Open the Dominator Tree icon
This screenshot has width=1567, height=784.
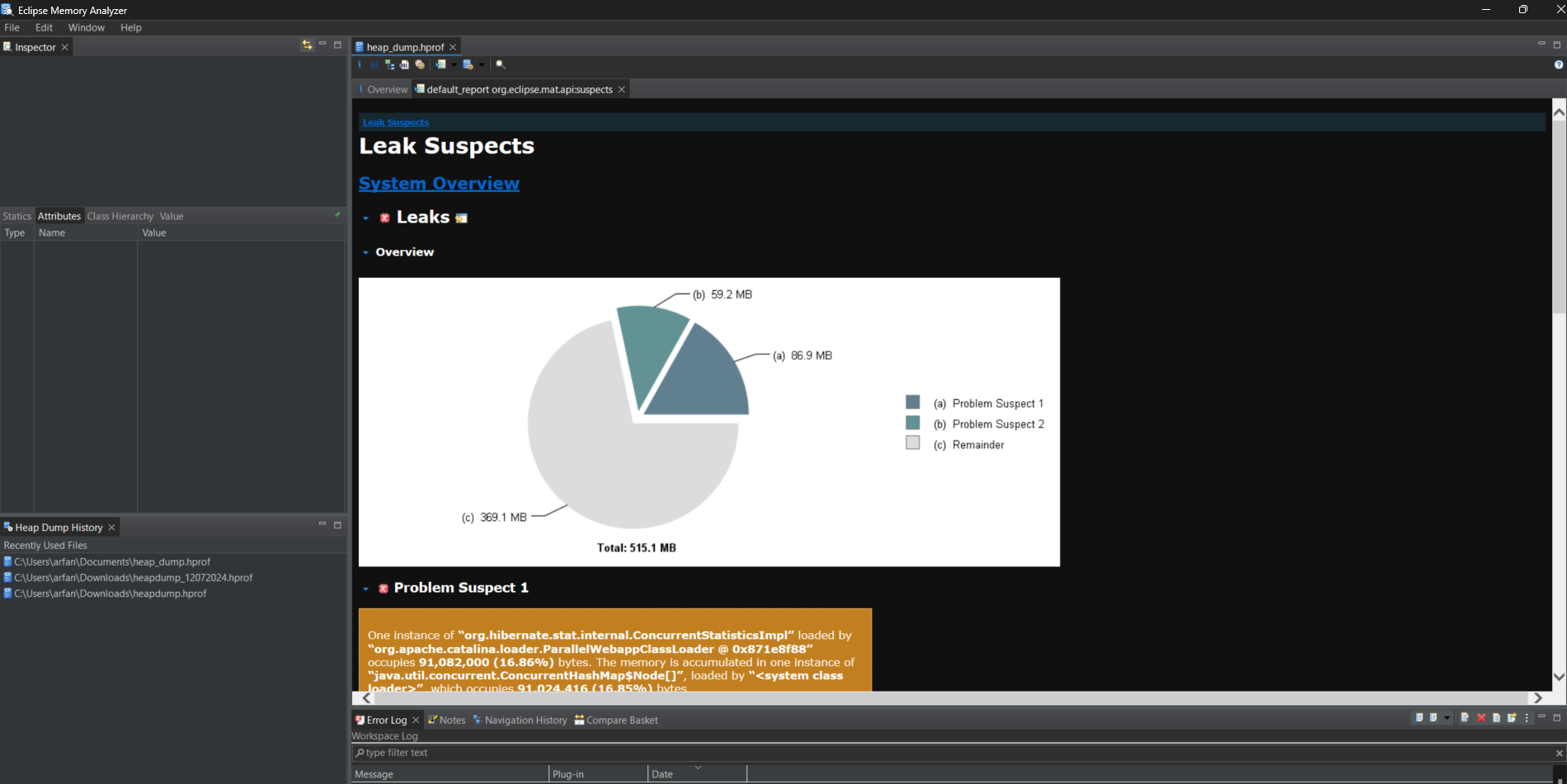389,64
